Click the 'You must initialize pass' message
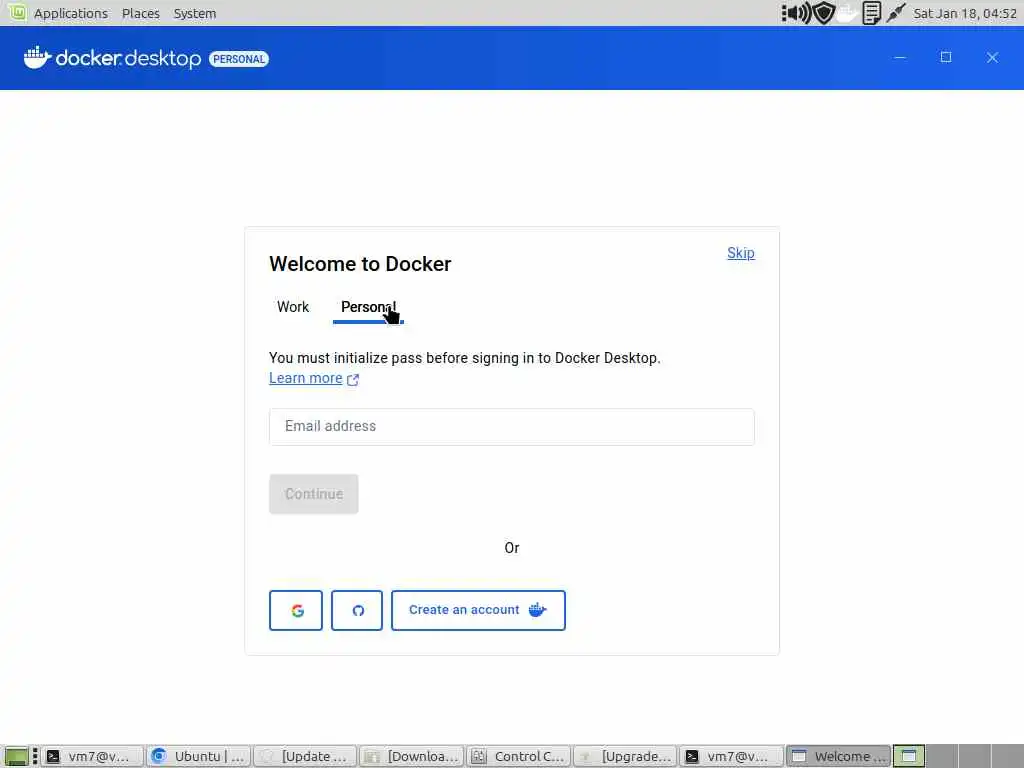This screenshot has height=768, width=1024. (x=464, y=358)
